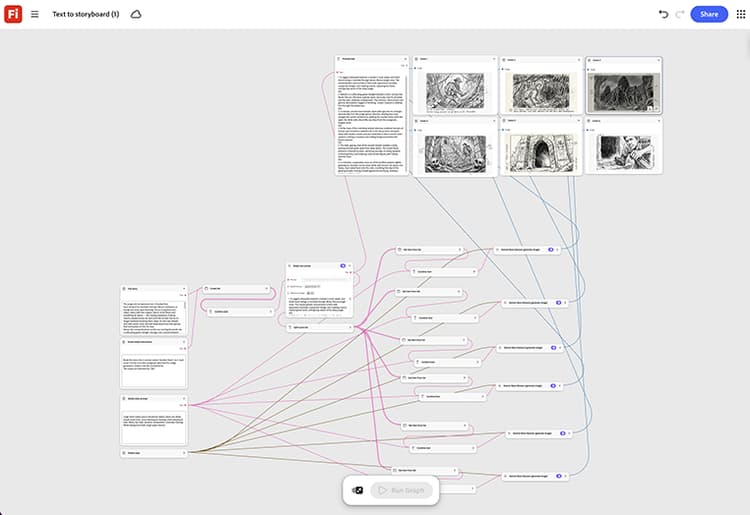Collapse the scene card showing the stone archway

click(x=578, y=121)
